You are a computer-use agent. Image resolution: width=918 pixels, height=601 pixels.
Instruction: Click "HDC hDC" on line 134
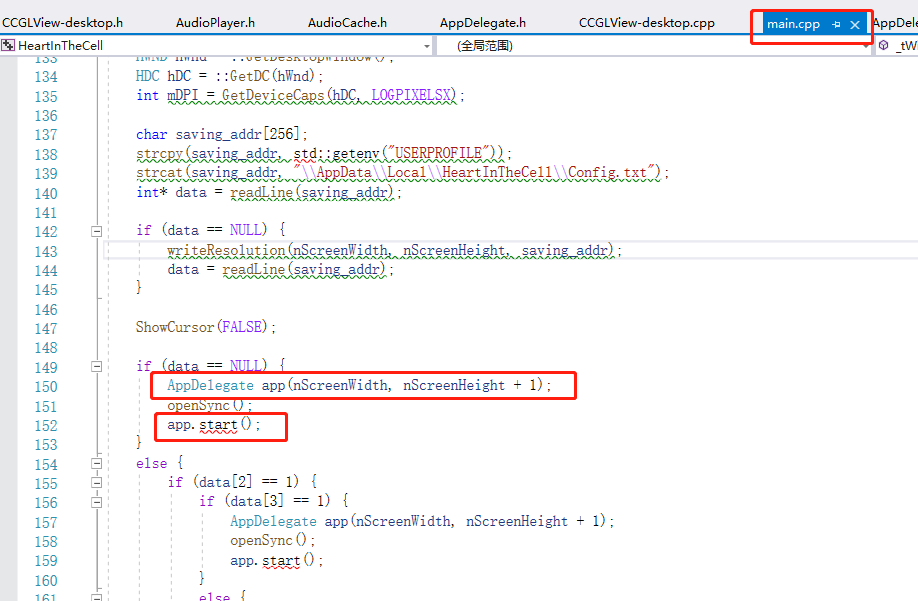tap(163, 76)
